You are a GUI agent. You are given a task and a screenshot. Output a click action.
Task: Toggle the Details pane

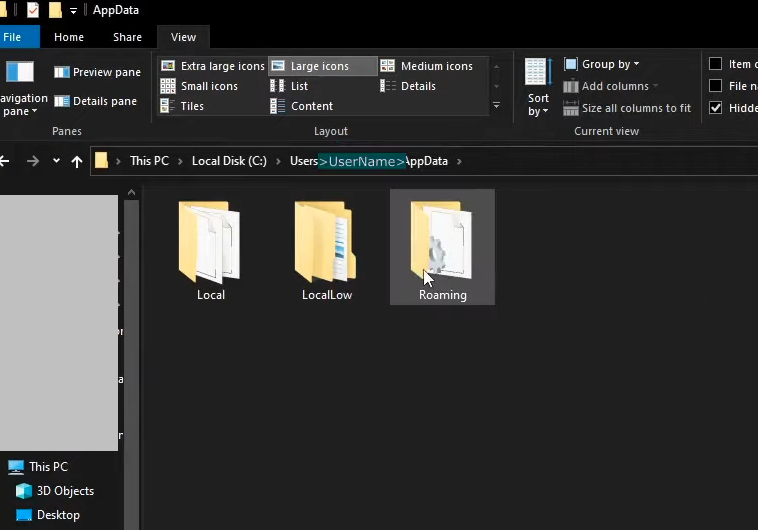[95, 101]
